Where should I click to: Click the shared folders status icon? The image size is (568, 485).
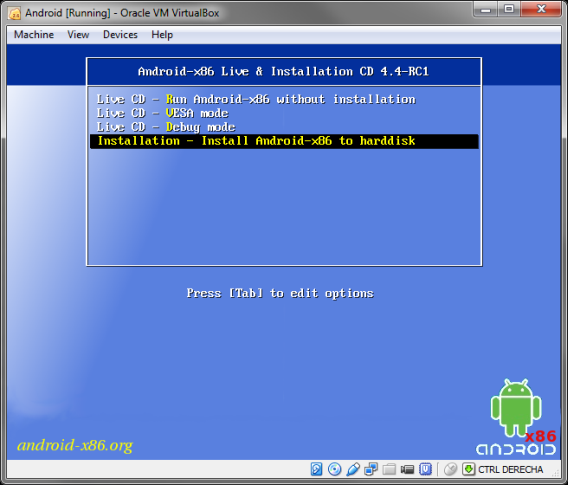tap(389, 469)
